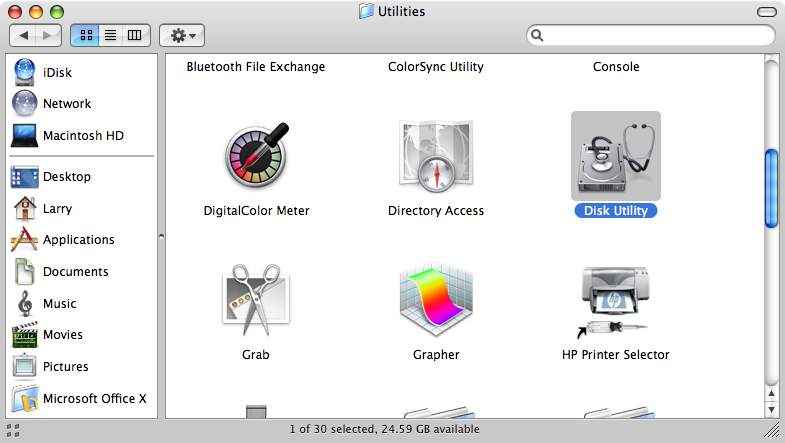Go to Larry sidebar label
The image size is (785, 443).
(x=58, y=209)
